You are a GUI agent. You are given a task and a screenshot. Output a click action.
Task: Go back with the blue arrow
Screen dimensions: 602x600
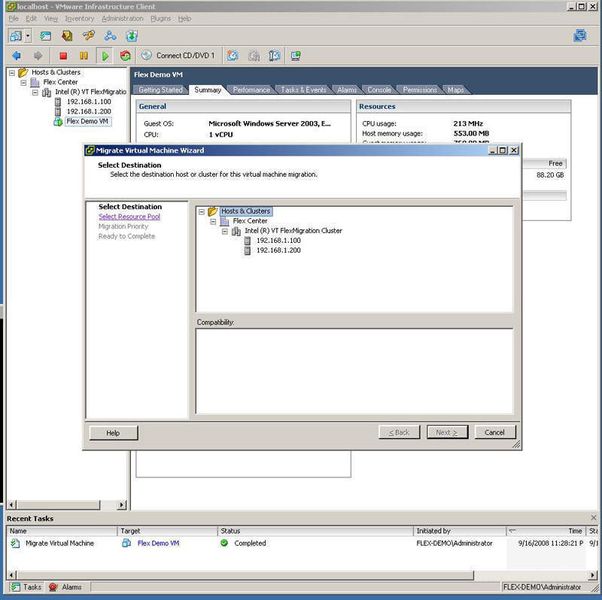[17, 56]
